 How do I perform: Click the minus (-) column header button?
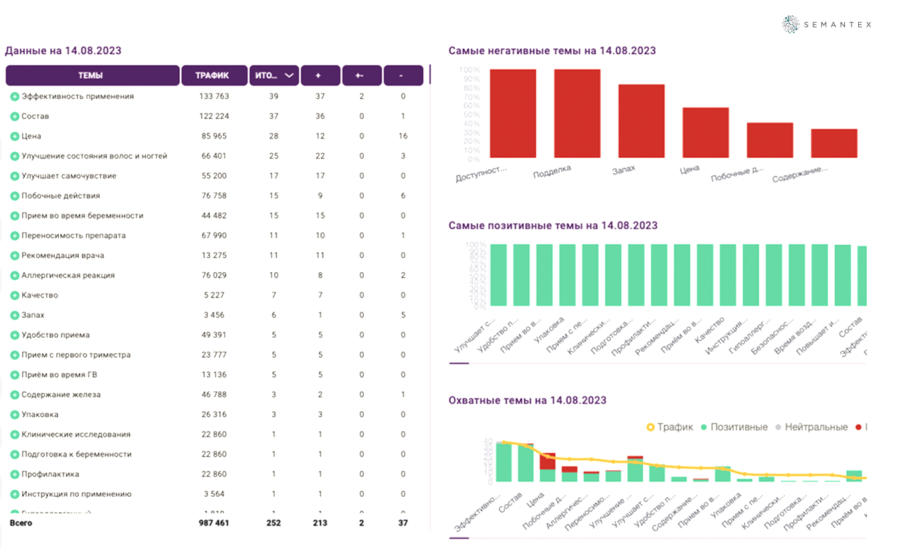pyautogui.click(x=403, y=76)
